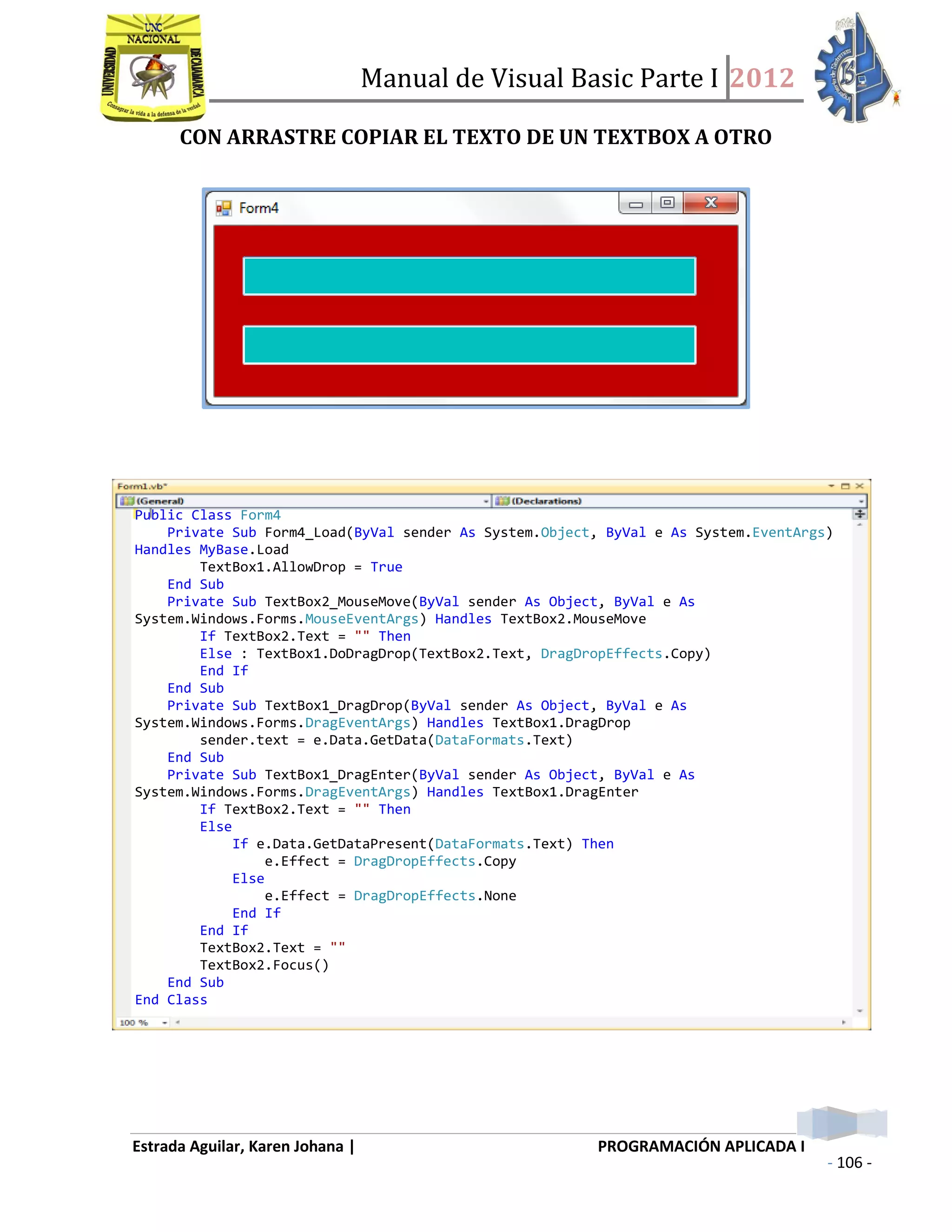Click the vertical scrollbar down arrow
The height and width of the screenshot is (1232, 952).
[x=859, y=1012]
